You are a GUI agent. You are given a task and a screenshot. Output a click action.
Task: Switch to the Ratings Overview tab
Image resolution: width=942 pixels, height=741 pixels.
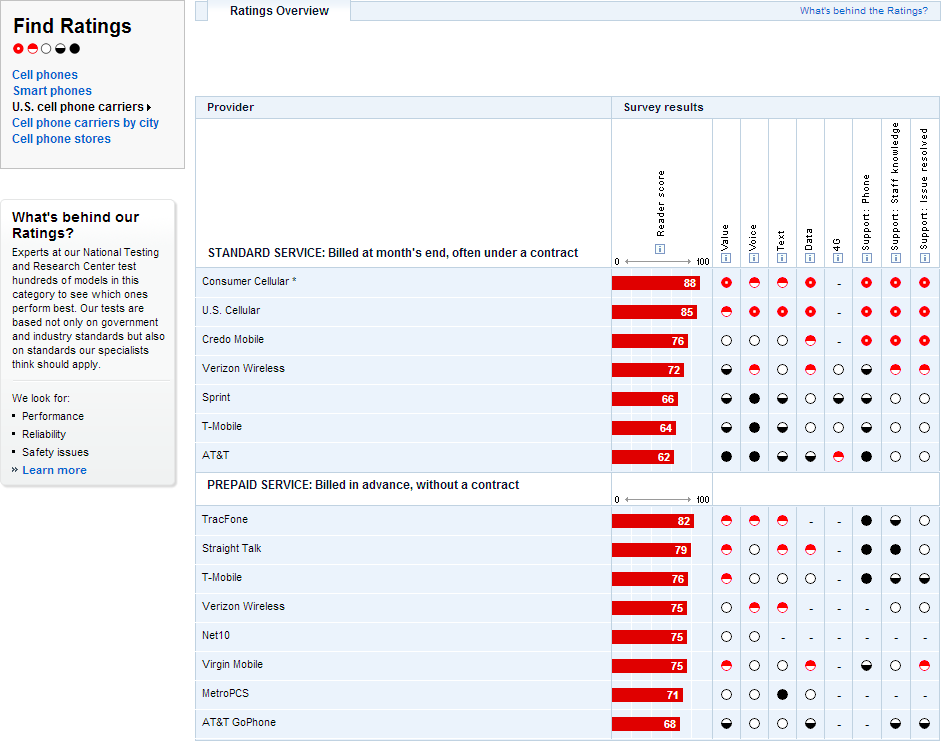click(279, 11)
